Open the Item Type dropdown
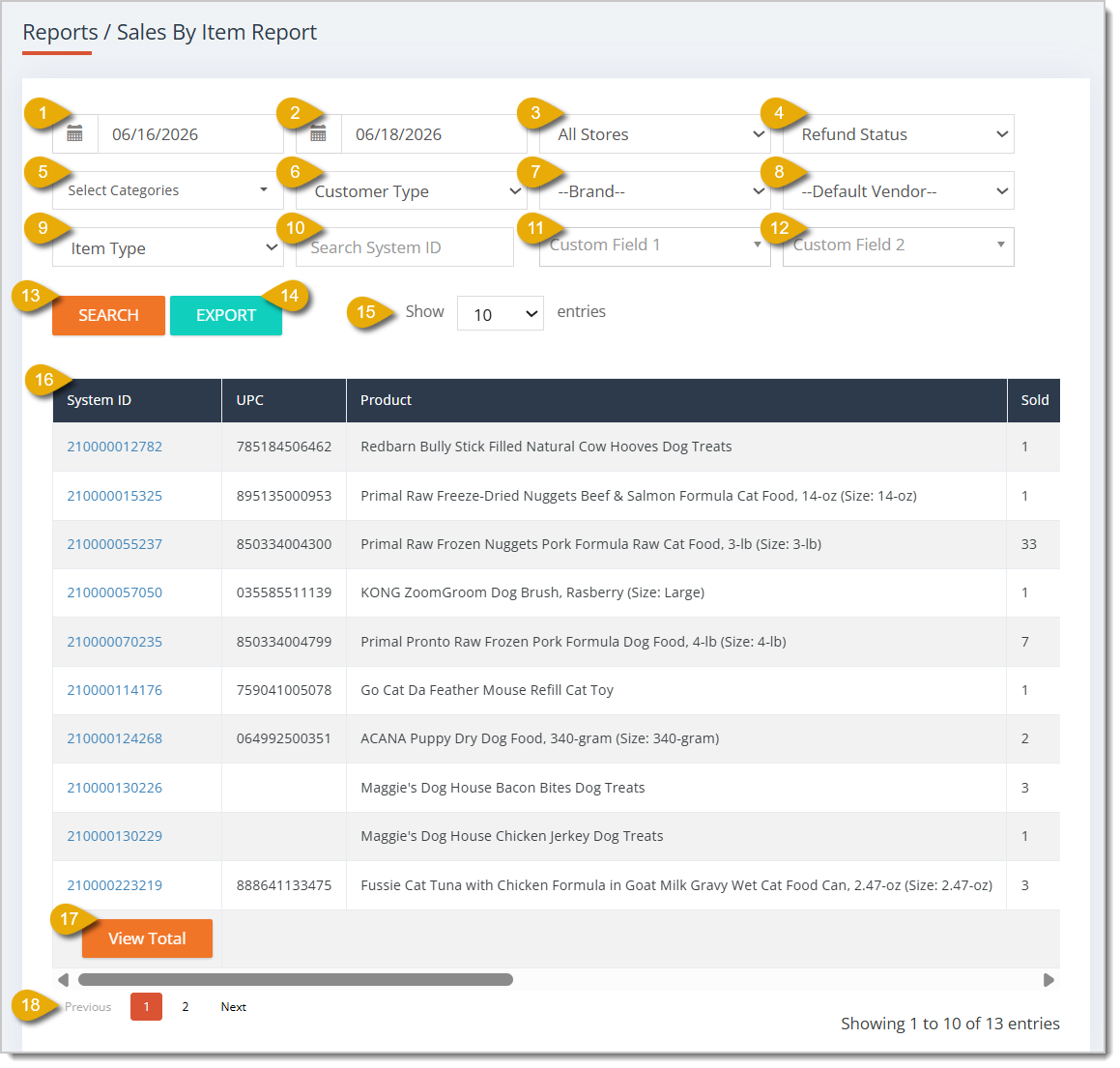This screenshot has height=1068, width=1120. [x=168, y=247]
